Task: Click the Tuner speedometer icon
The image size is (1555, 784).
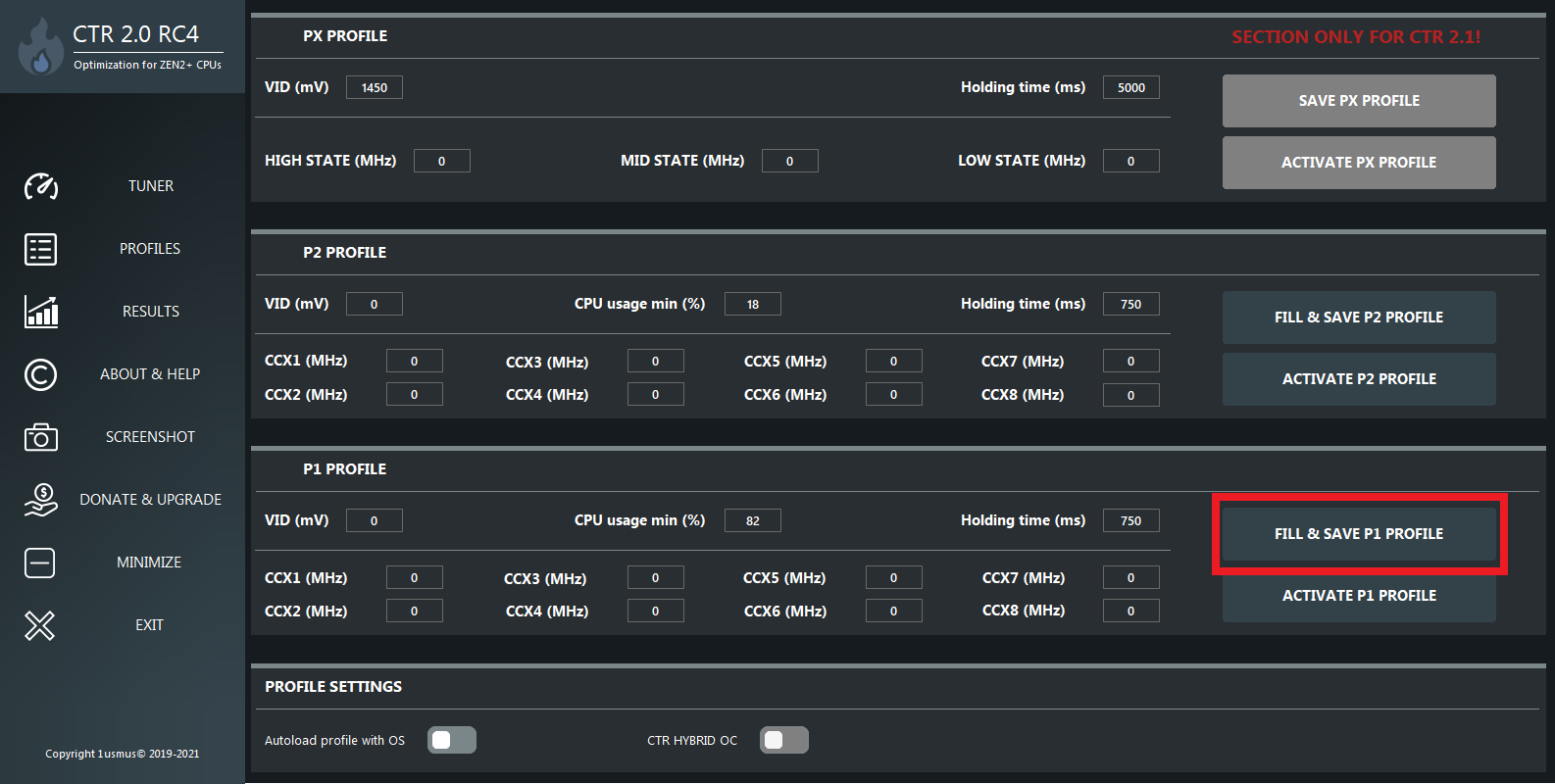Action: pyautogui.click(x=41, y=186)
